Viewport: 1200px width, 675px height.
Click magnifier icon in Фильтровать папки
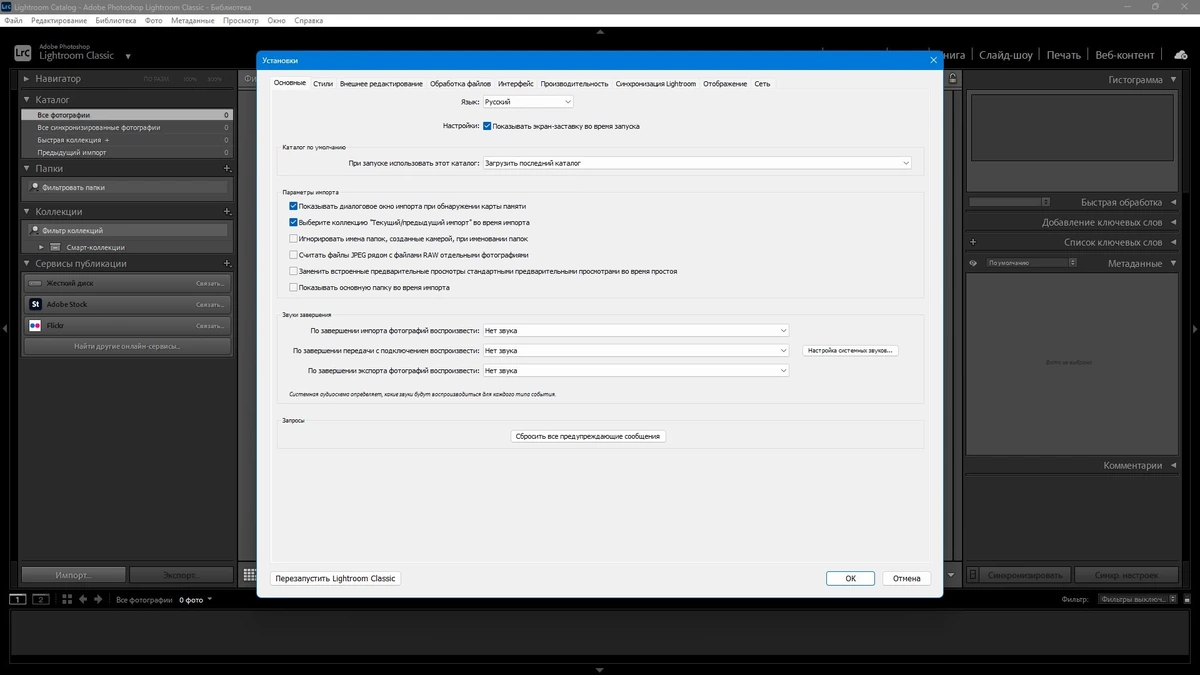click(x=35, y=187)
